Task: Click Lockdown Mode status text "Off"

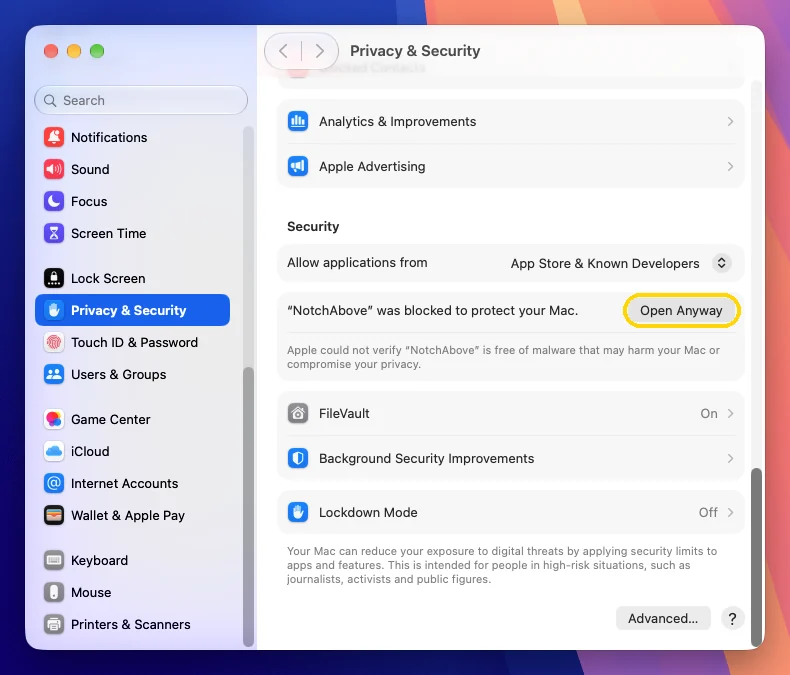Action: pos(708,512)
